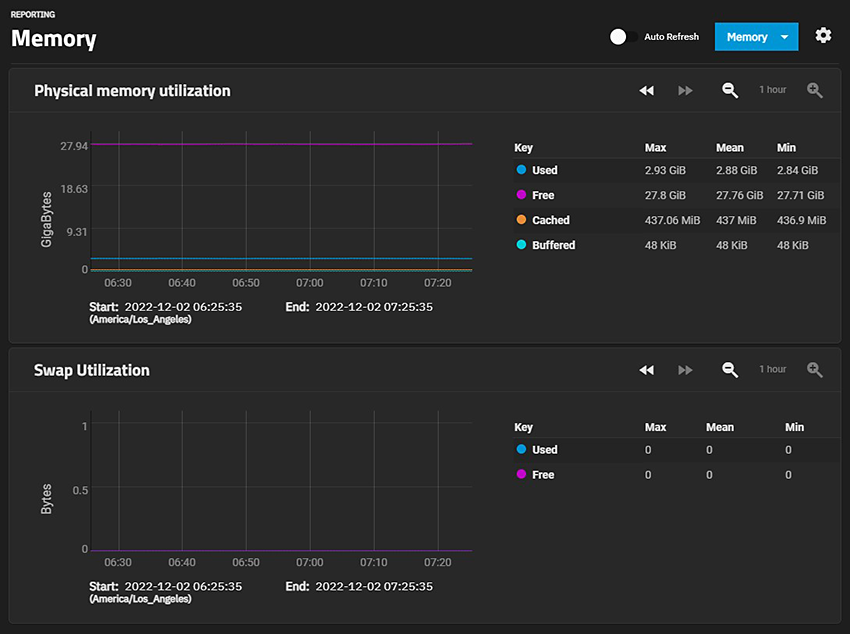Click the cyan Buffered legend swatch

click(521, 244)
